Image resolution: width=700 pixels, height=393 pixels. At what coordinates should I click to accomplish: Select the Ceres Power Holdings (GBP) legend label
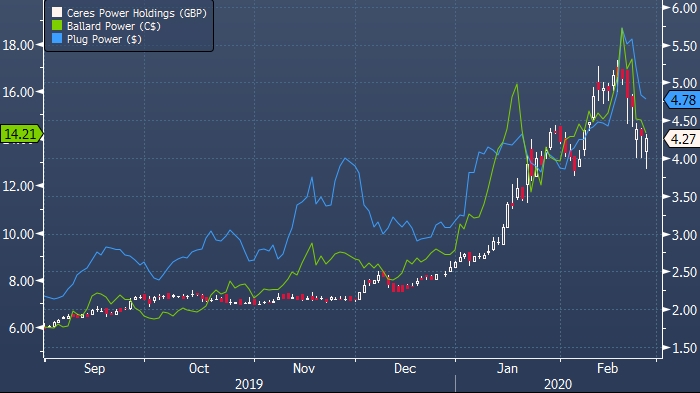point(137,13)
